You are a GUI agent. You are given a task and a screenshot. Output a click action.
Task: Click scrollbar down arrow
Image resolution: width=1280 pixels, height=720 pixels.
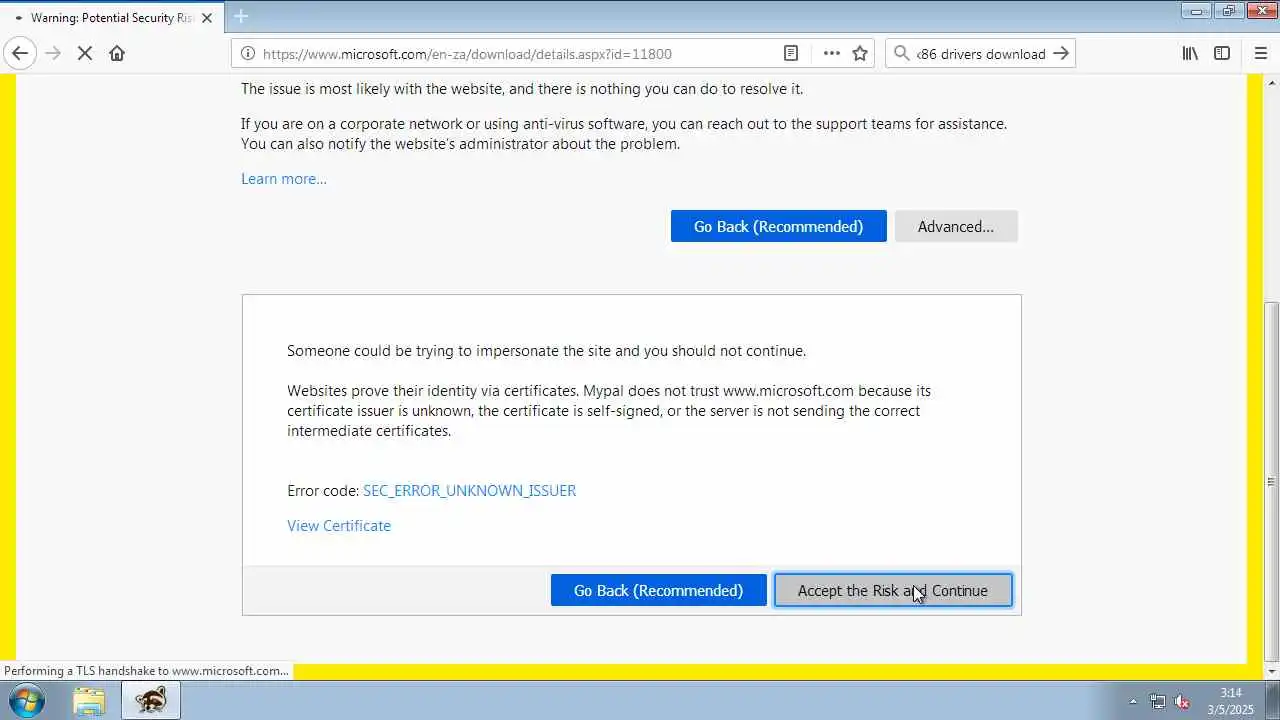click(x=1271, y=672)
